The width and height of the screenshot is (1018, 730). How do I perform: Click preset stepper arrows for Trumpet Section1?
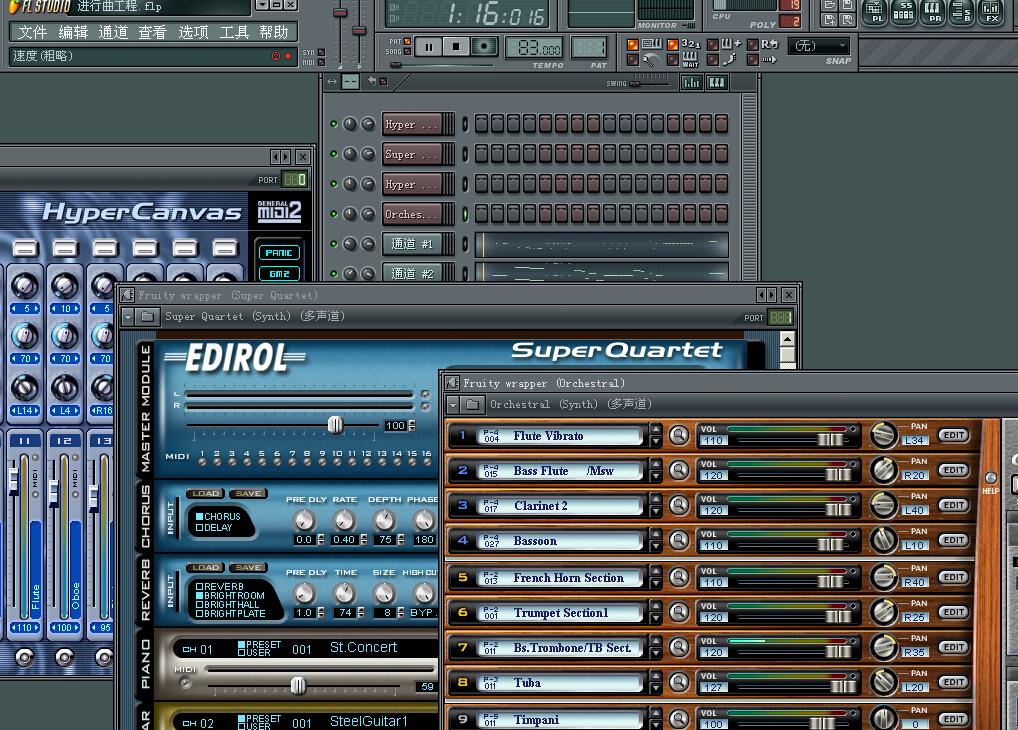tap(656, 612)
